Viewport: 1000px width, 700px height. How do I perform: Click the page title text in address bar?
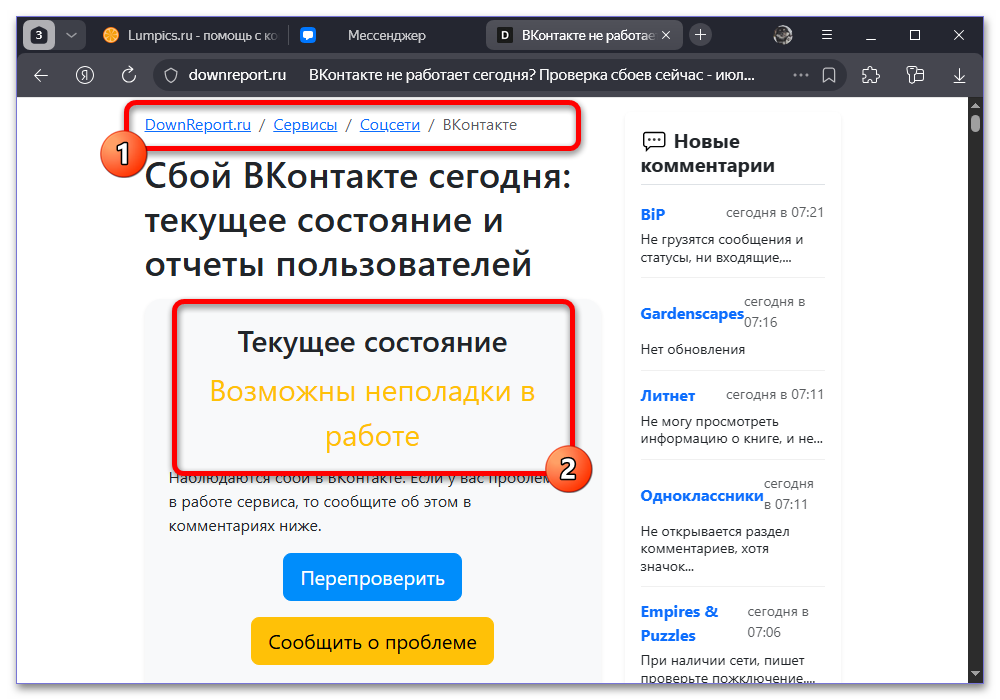coord(531,75)
